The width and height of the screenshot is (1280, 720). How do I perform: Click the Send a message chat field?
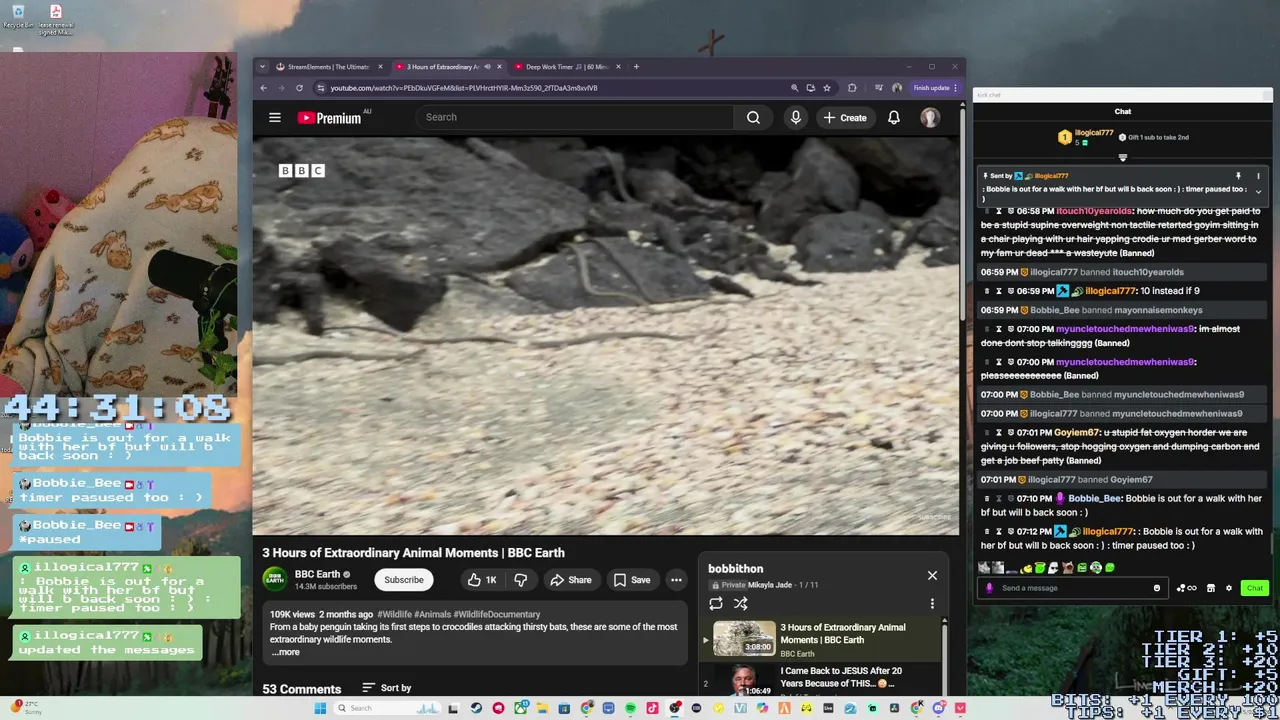click(x=1072, y=588)
